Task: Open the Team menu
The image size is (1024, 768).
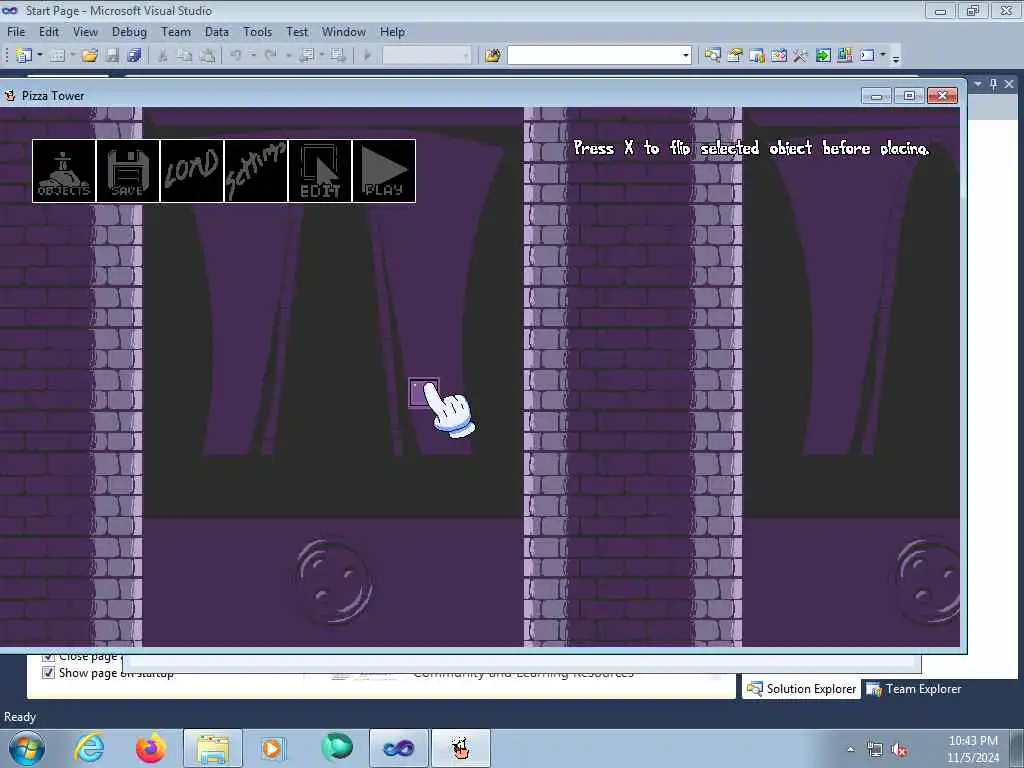Action: click(x=176, y=31)
